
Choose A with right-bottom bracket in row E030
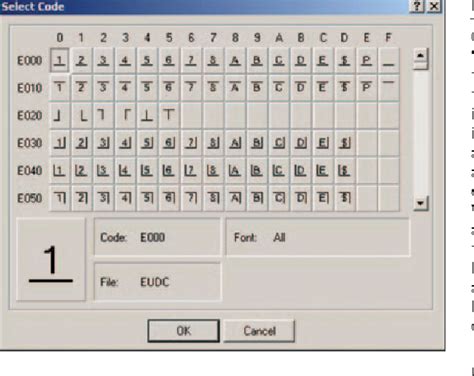point(235,143)
